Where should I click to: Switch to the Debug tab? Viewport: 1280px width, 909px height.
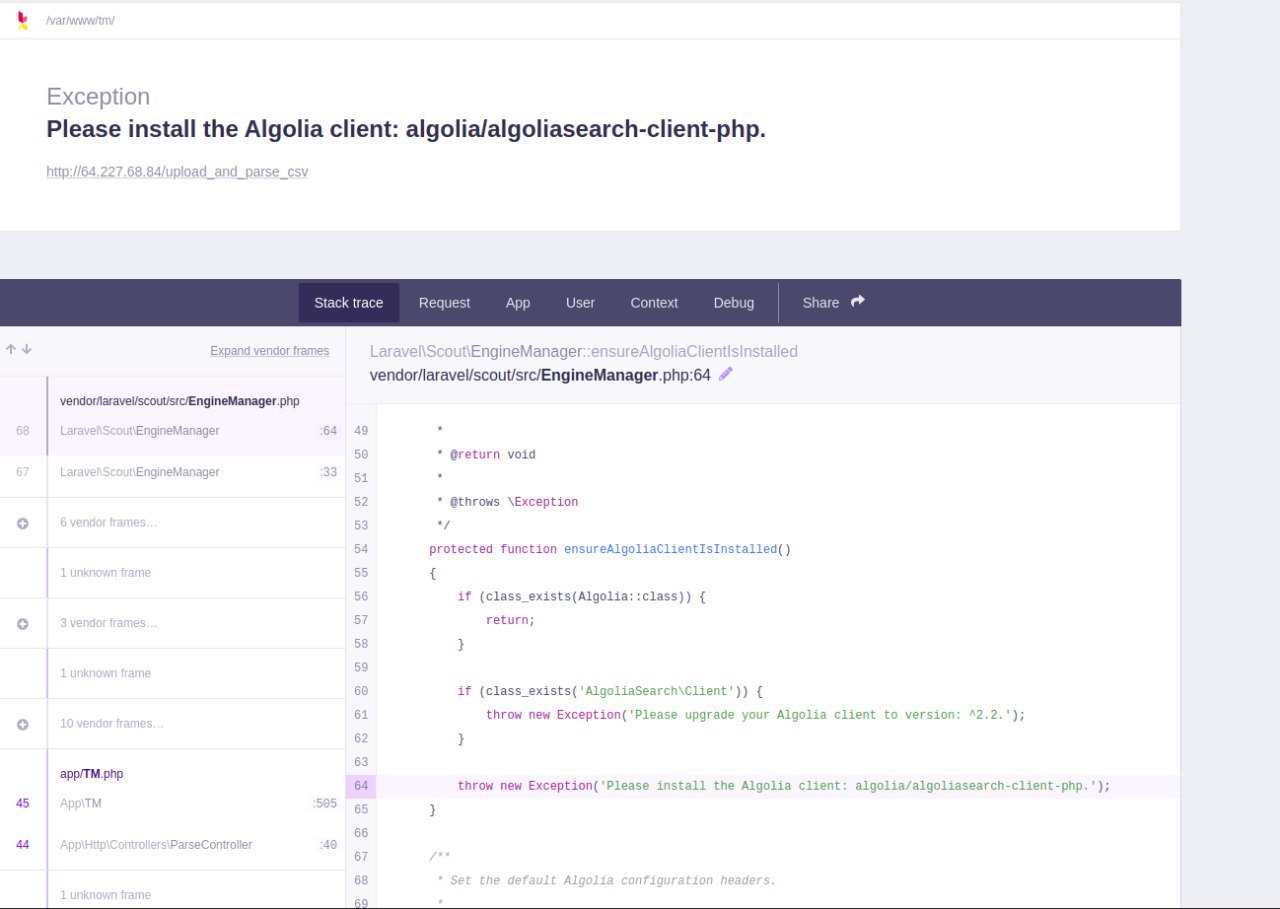click(x=734, y=302)
